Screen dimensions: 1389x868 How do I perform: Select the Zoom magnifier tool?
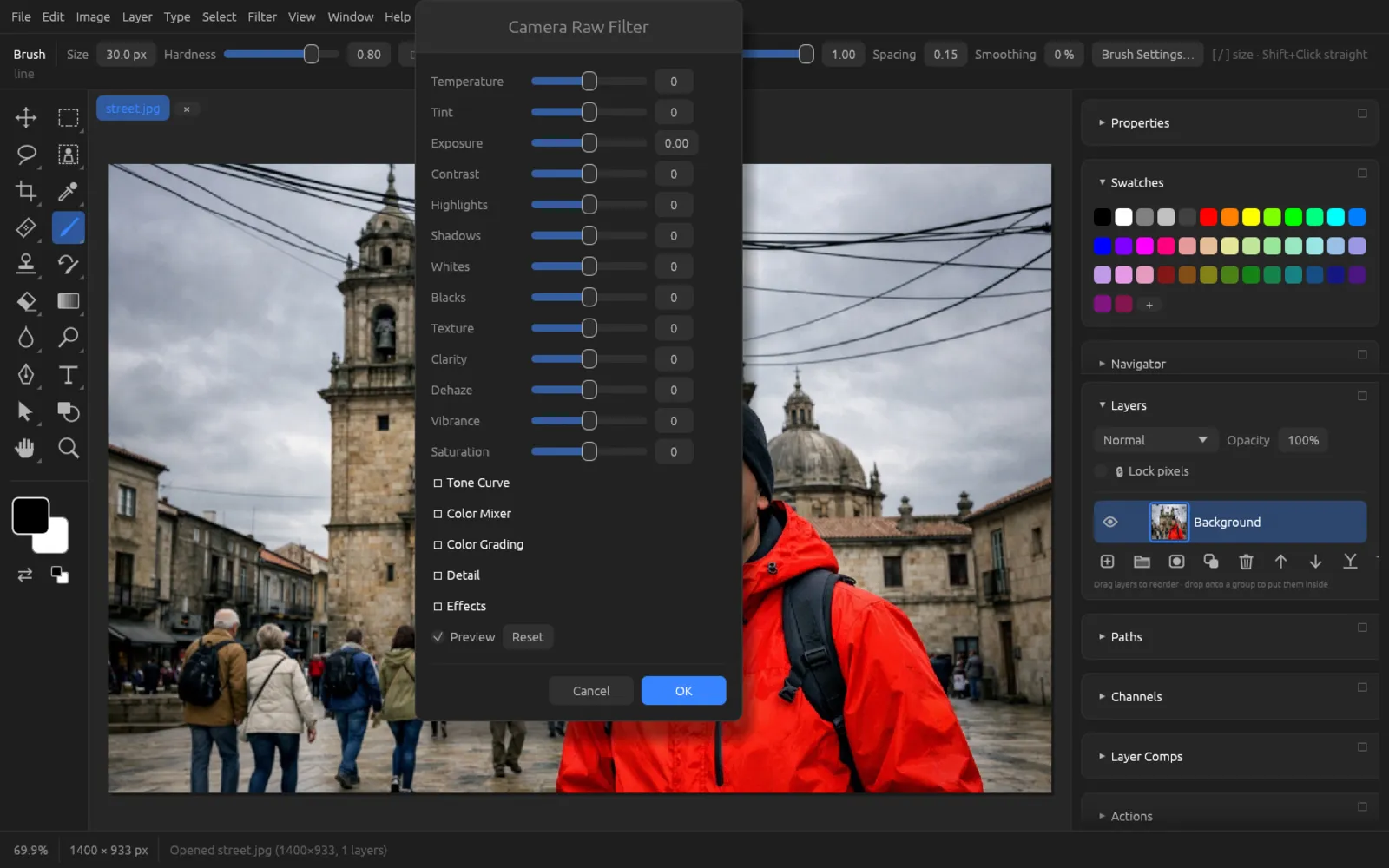click(x=68, y=448)
